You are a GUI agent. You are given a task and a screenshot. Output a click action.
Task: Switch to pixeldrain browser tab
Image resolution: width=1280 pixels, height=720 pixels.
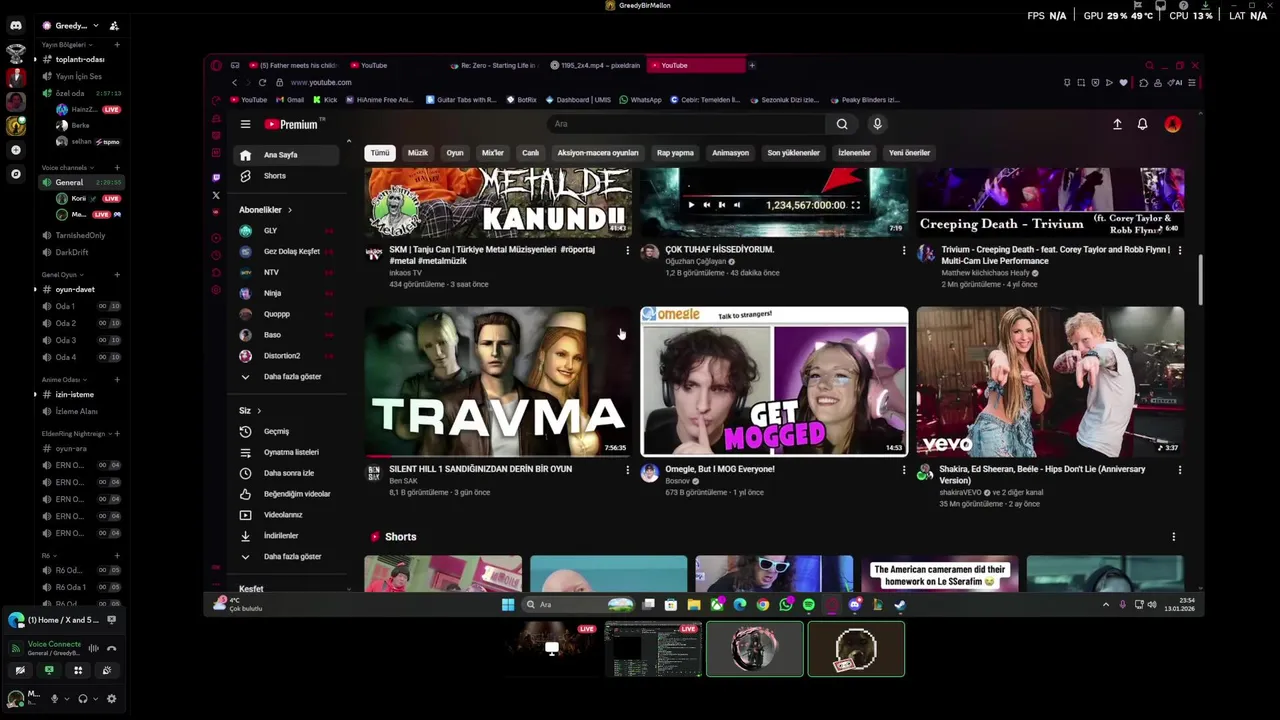(x=595, y=65)
